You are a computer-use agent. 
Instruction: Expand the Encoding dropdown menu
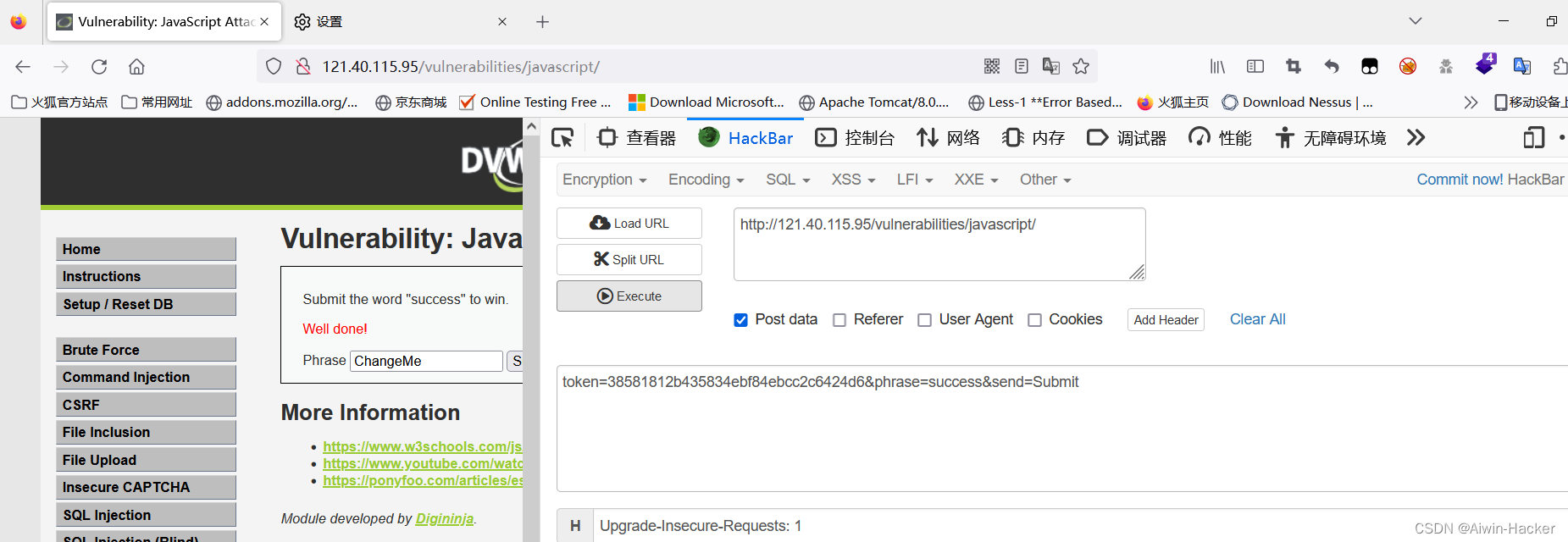click(x=706, y=180)
